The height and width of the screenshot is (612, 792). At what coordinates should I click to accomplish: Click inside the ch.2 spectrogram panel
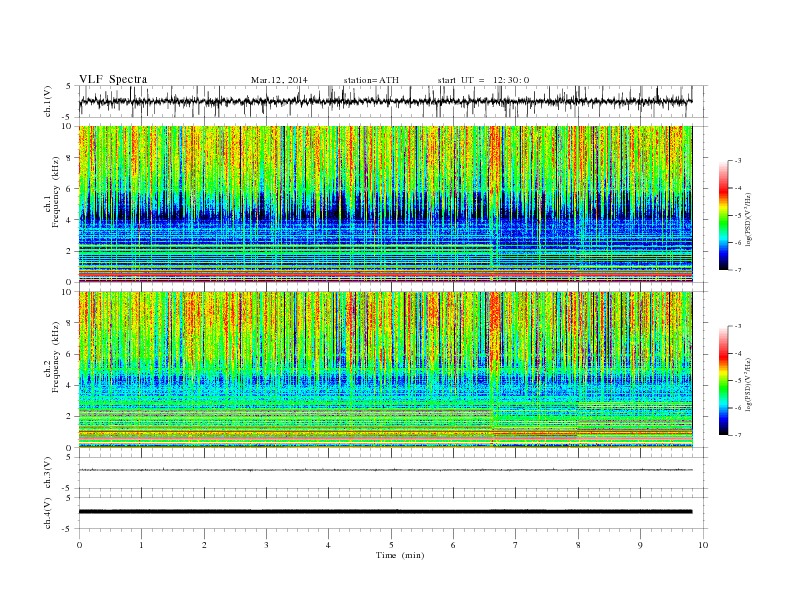pyautogui.click(x=385, y=369)
